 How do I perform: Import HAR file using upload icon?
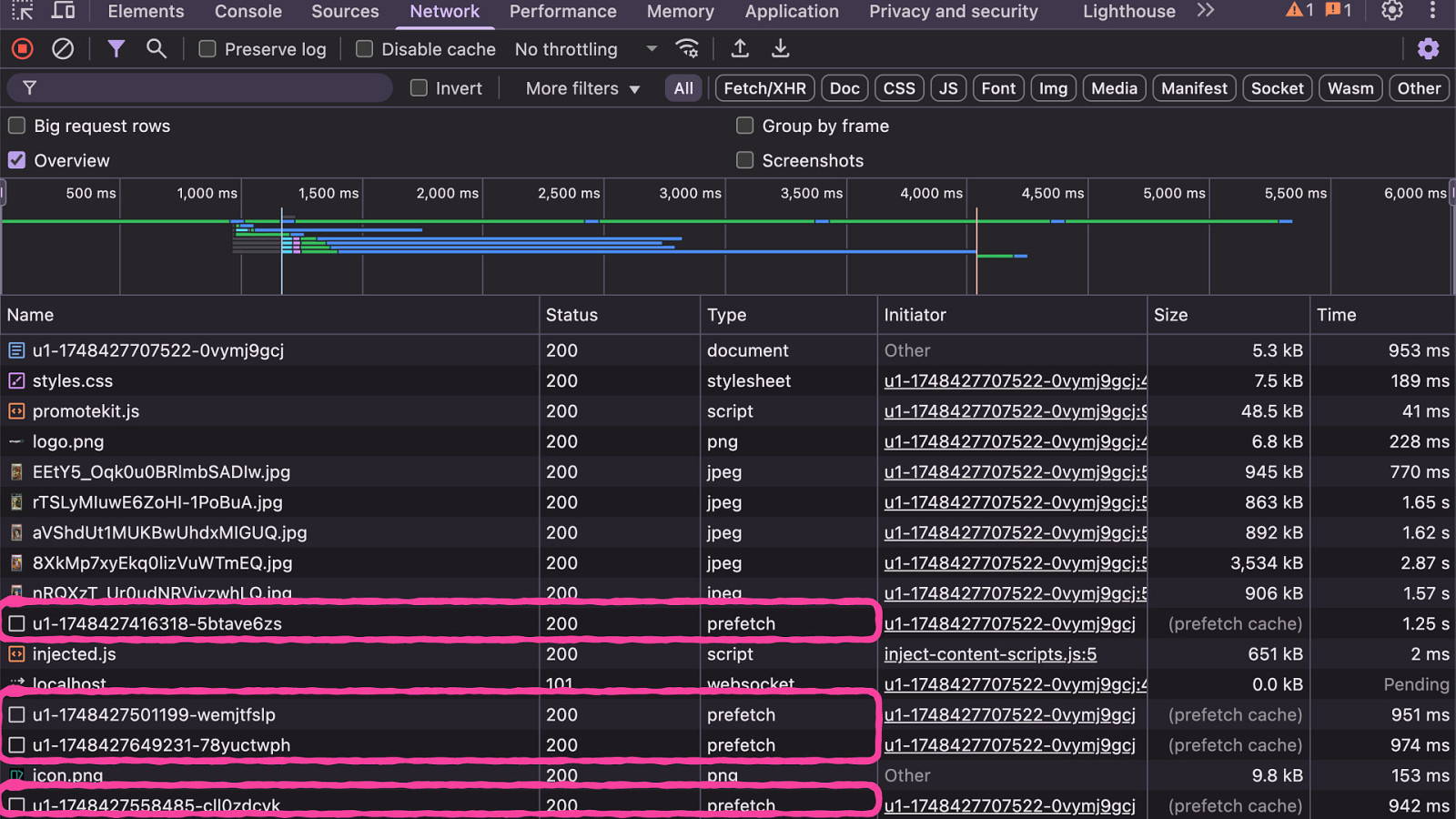pos(740,49)
